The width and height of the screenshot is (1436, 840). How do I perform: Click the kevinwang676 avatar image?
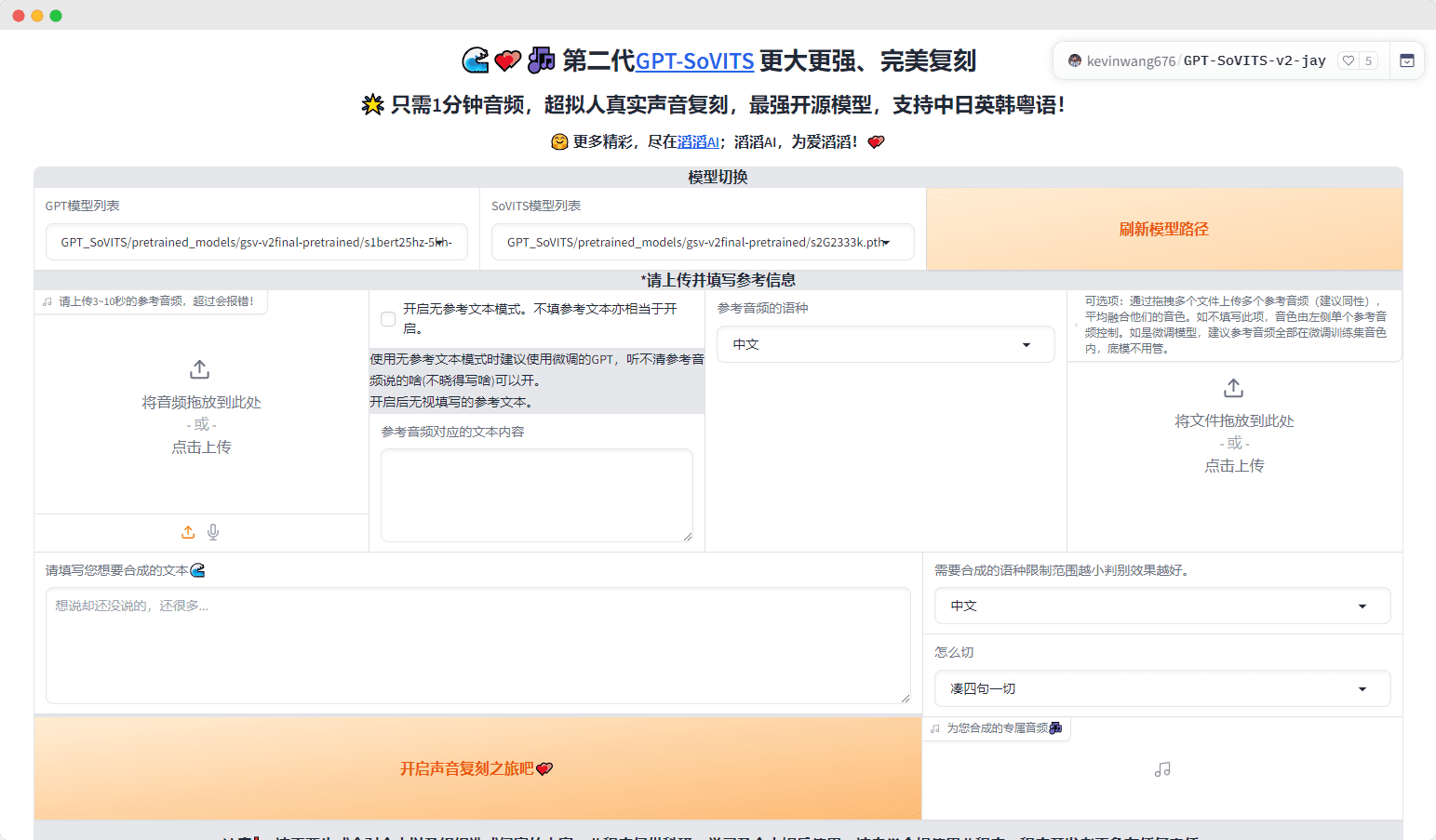[1075, 60]
